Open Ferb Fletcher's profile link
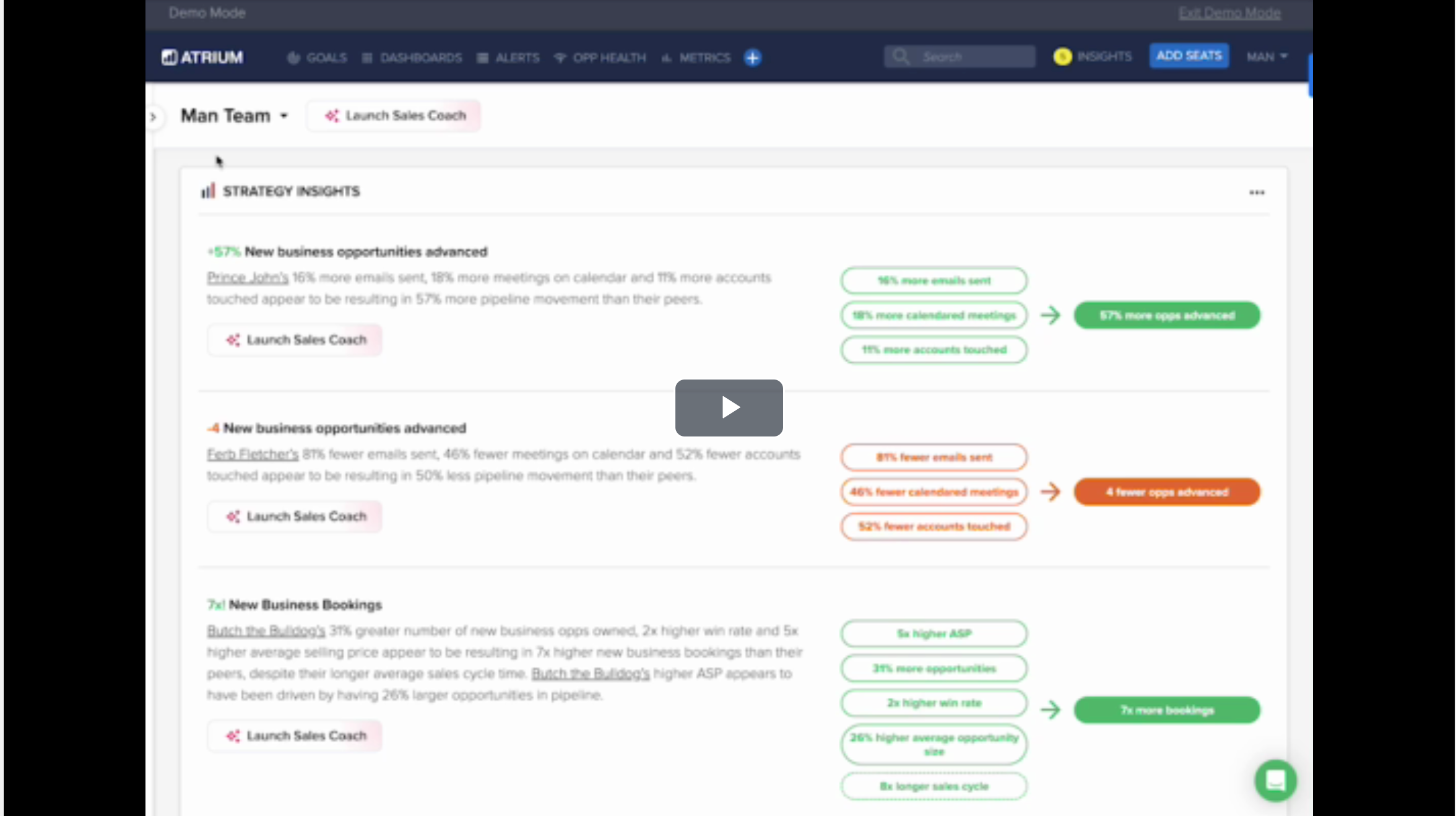 click(253, 454)
